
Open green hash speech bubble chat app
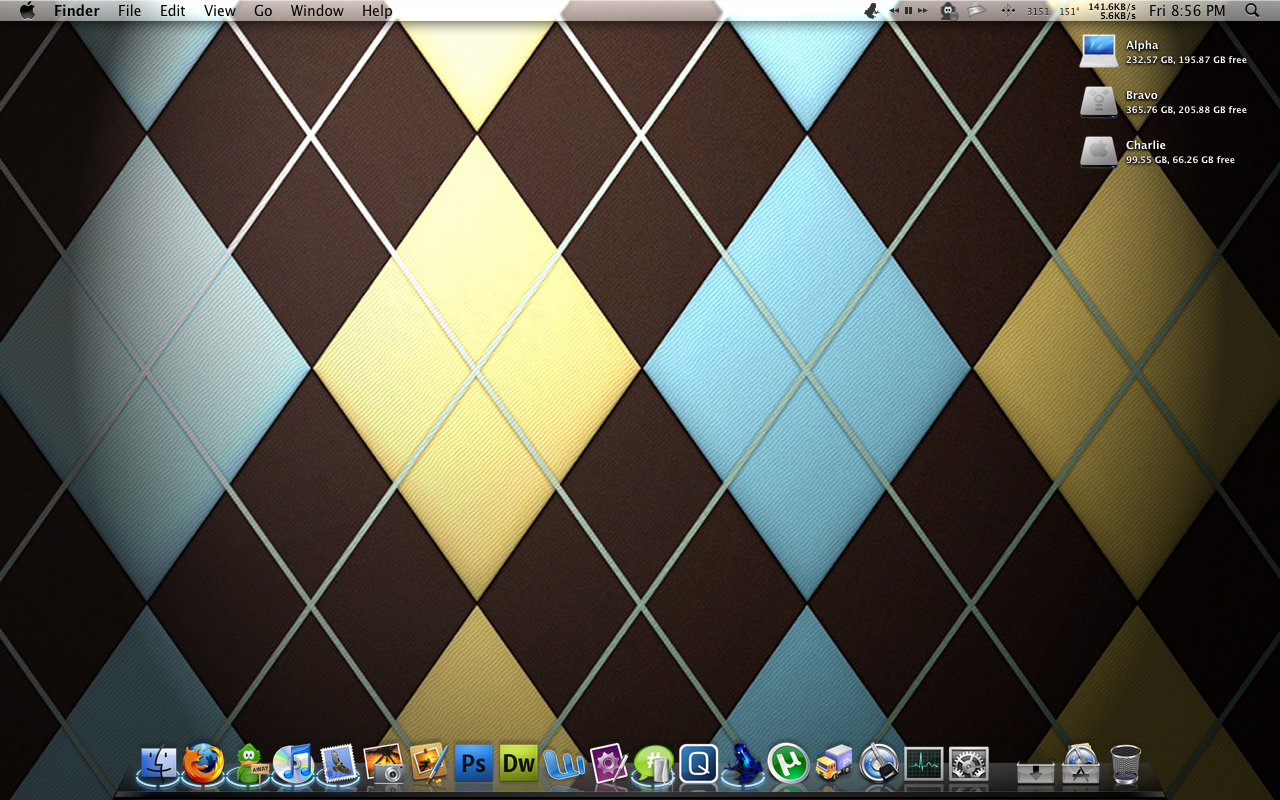tap(653, 765)
